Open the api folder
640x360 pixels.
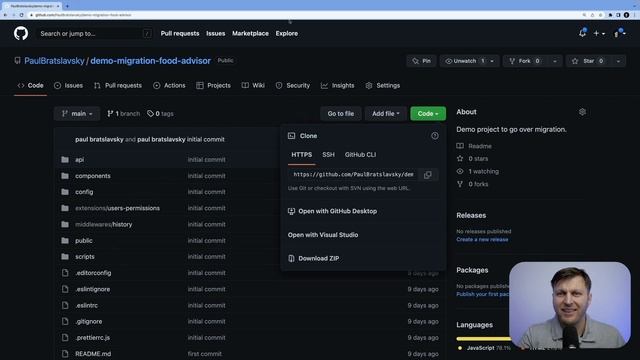tap(80, 160)
